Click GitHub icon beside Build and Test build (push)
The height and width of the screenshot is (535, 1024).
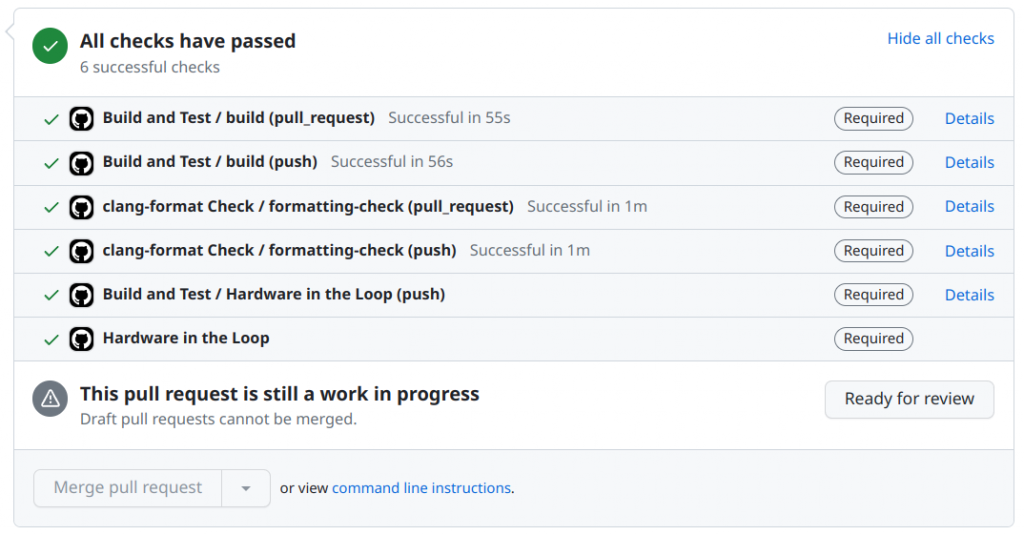click(x=81, y=163)
